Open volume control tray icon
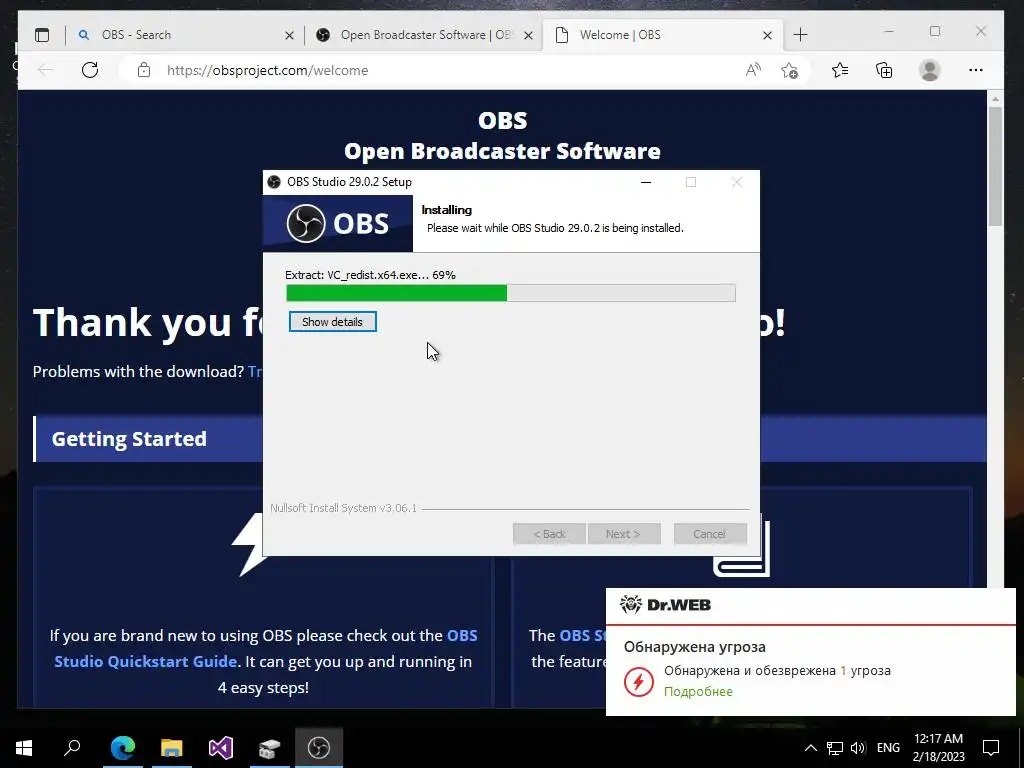 (858, 748)
